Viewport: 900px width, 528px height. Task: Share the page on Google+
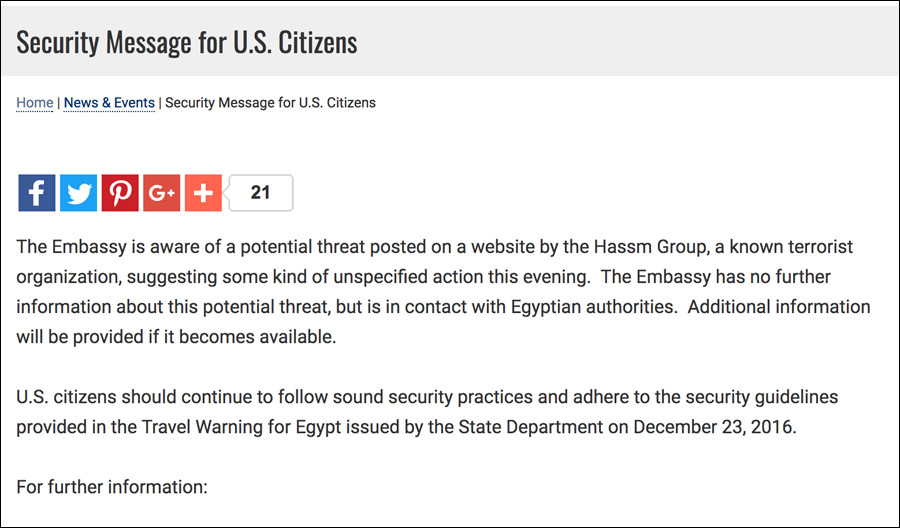pyautogui.click(x=161, y=193)
